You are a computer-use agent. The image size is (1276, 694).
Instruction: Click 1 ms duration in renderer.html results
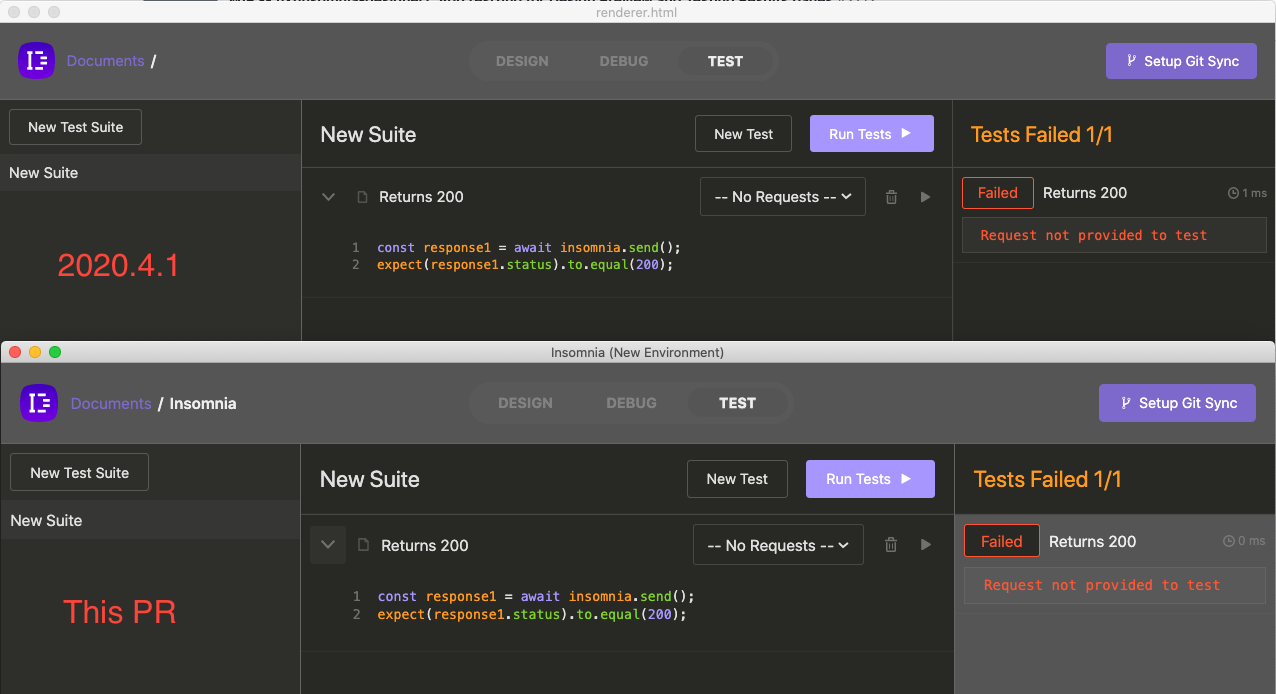1247,193
